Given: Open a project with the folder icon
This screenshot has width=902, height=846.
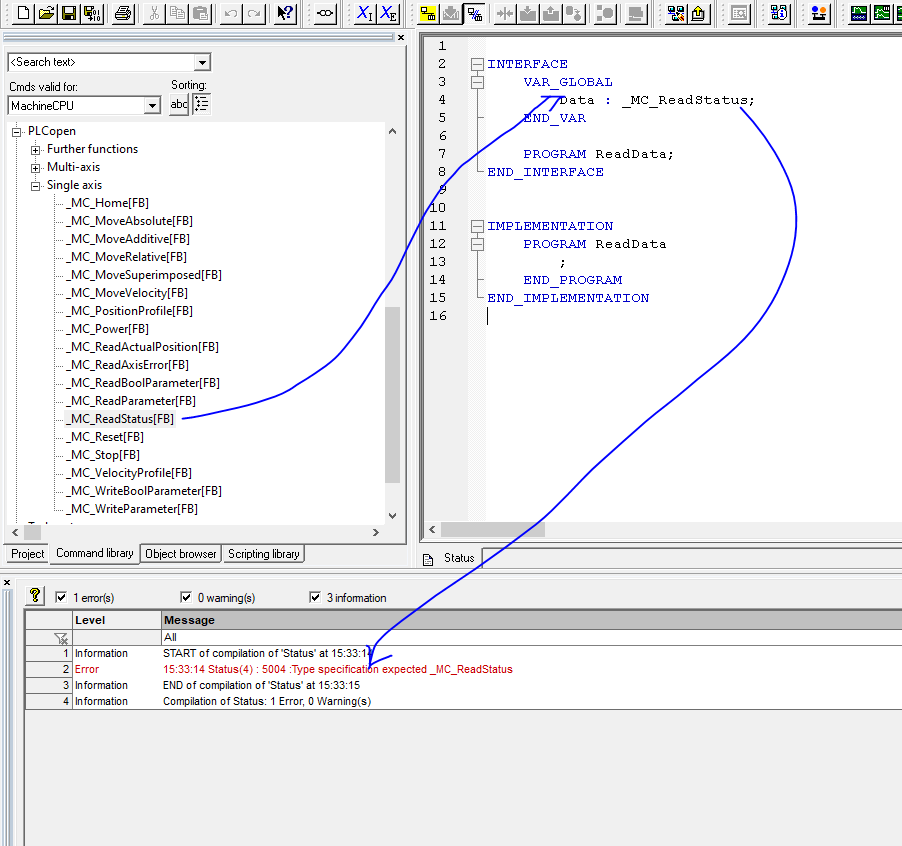Looking at the screenshot, I should pos(46,13).
